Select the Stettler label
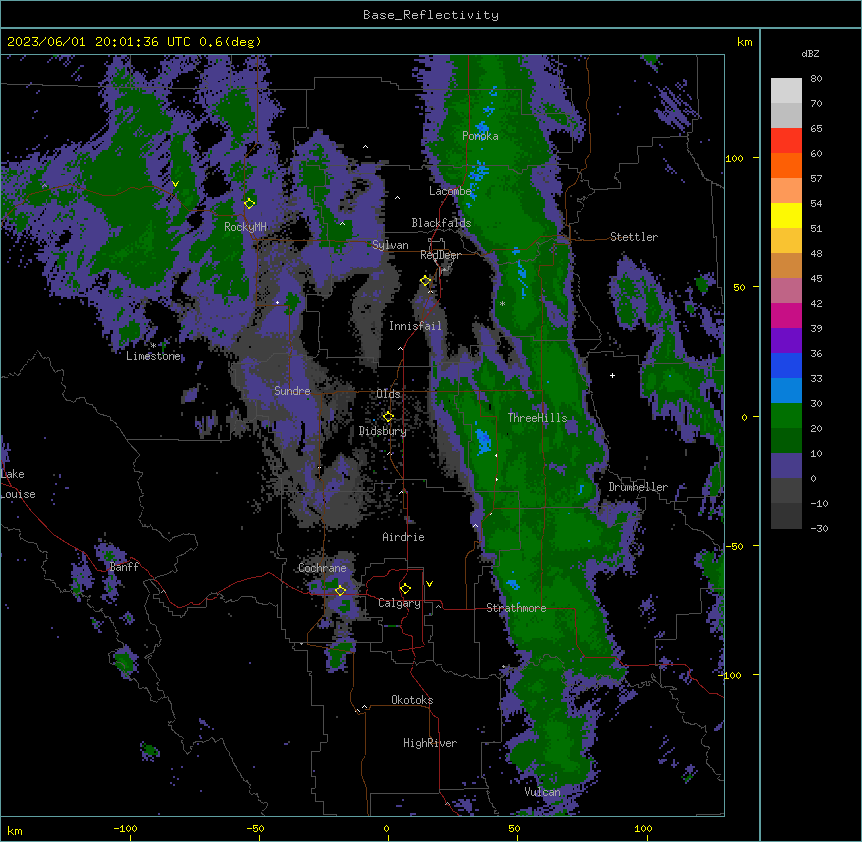 click(634, 237)
